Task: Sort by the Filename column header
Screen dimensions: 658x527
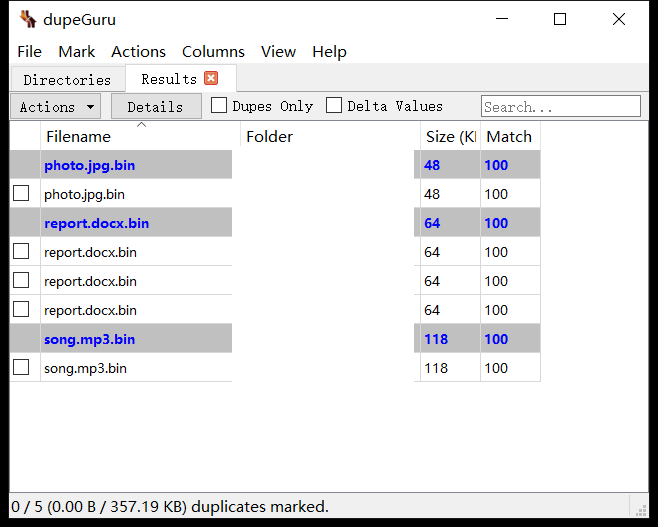Action: click(140, 137)
